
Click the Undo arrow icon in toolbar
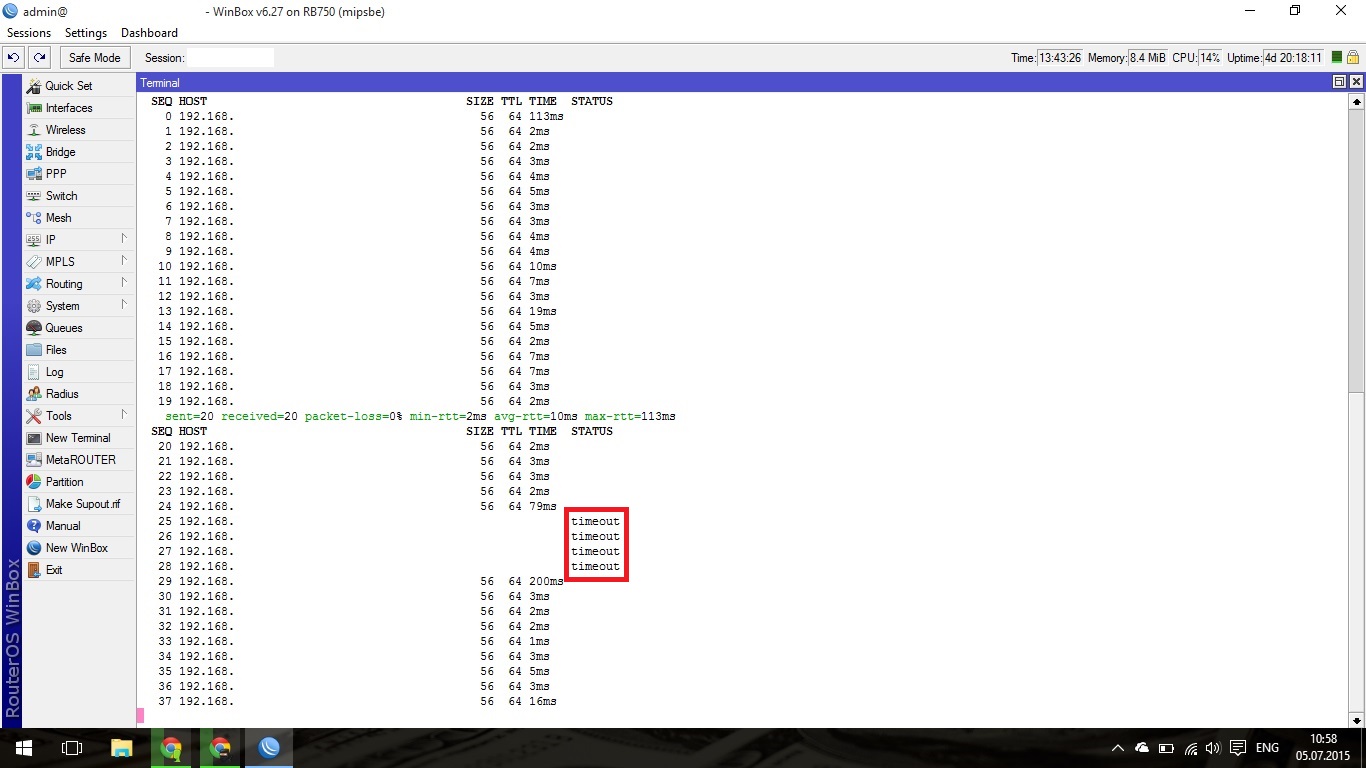point(15,58)
